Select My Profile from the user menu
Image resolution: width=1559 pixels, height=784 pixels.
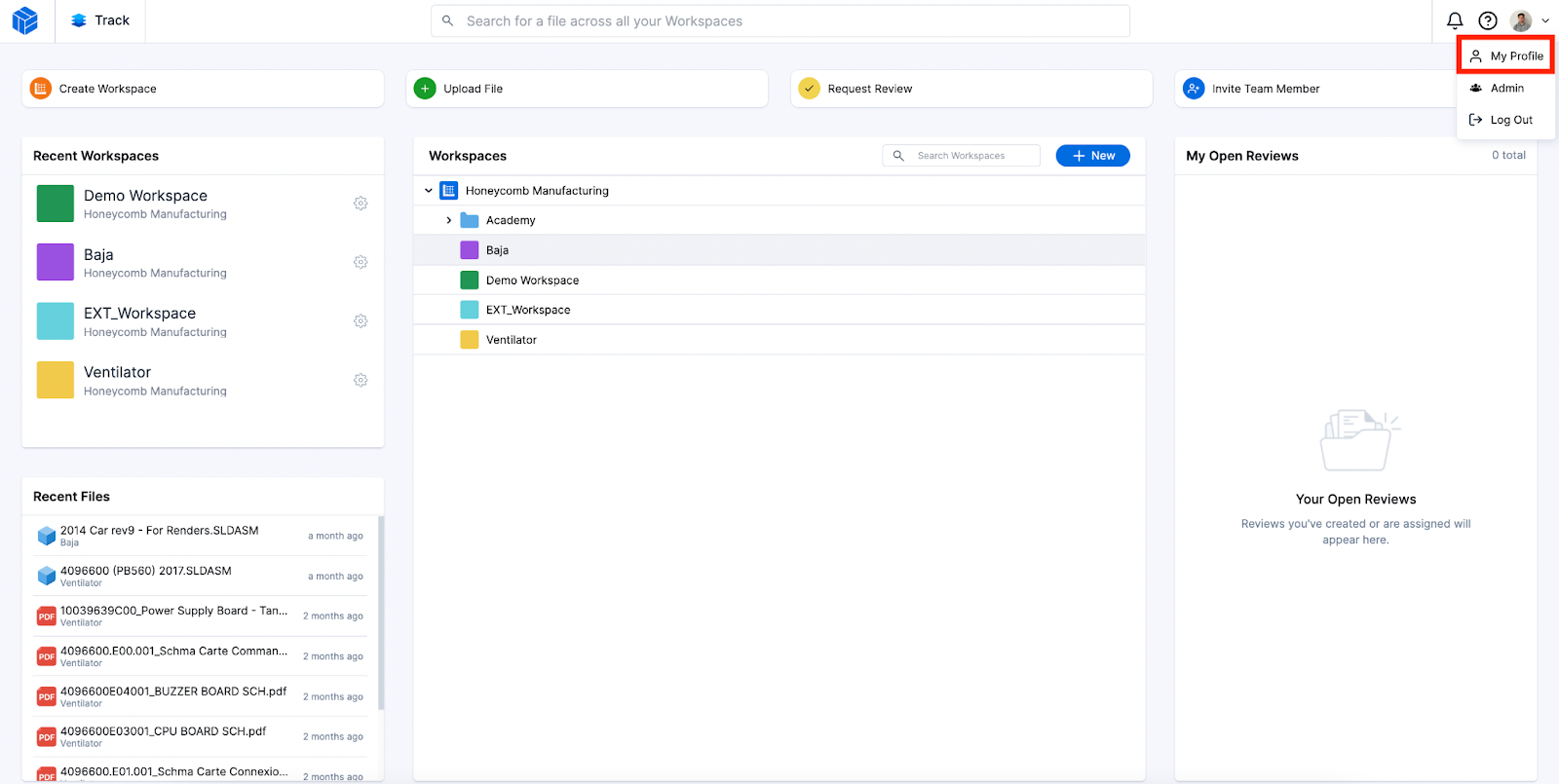coord(1506,56)
